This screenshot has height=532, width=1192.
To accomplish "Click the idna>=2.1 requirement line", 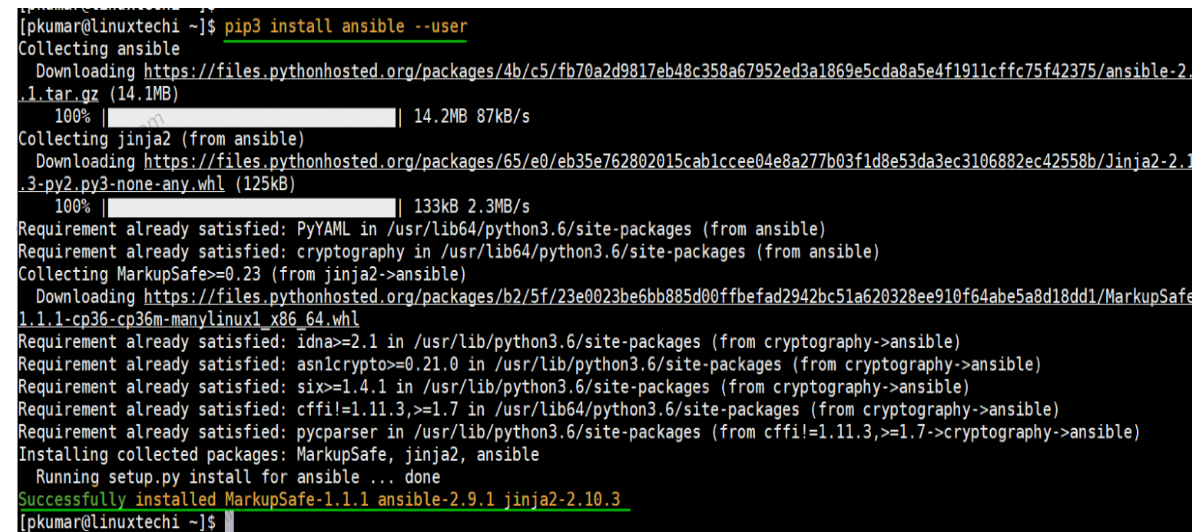I will click(x=489, y=342).
